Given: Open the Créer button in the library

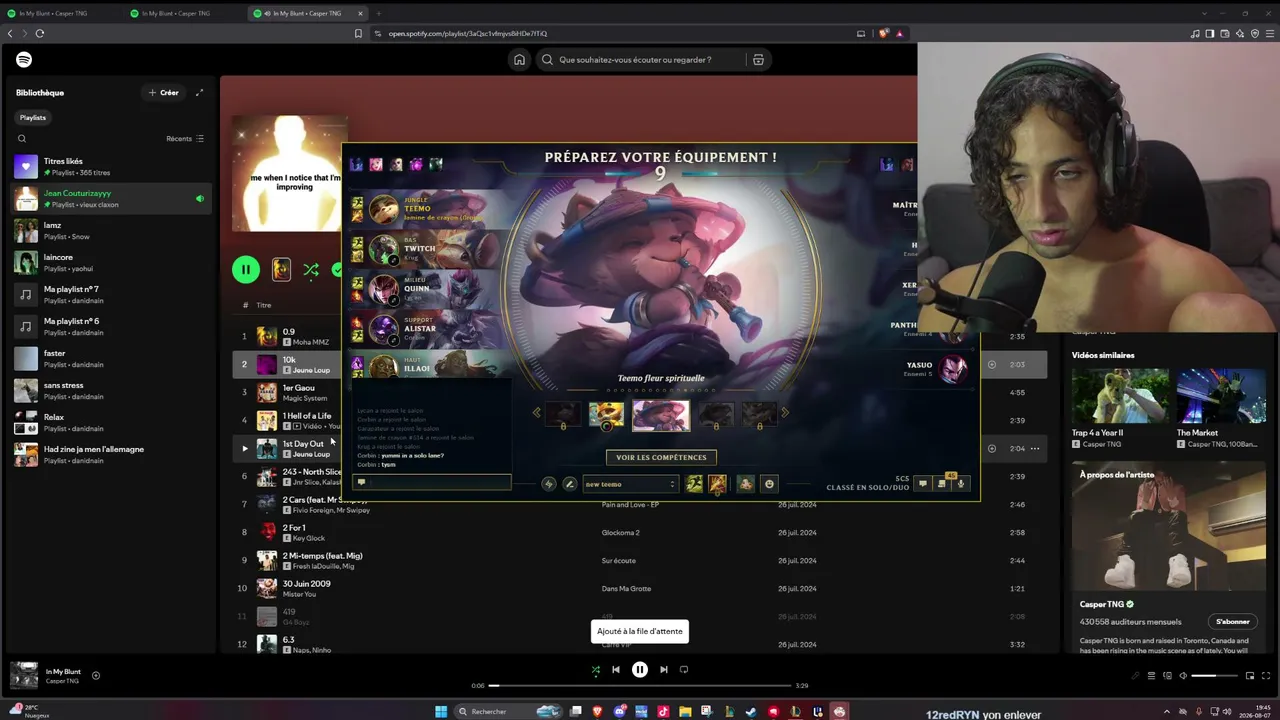Looking at the screenshot, I should [164, 93].
